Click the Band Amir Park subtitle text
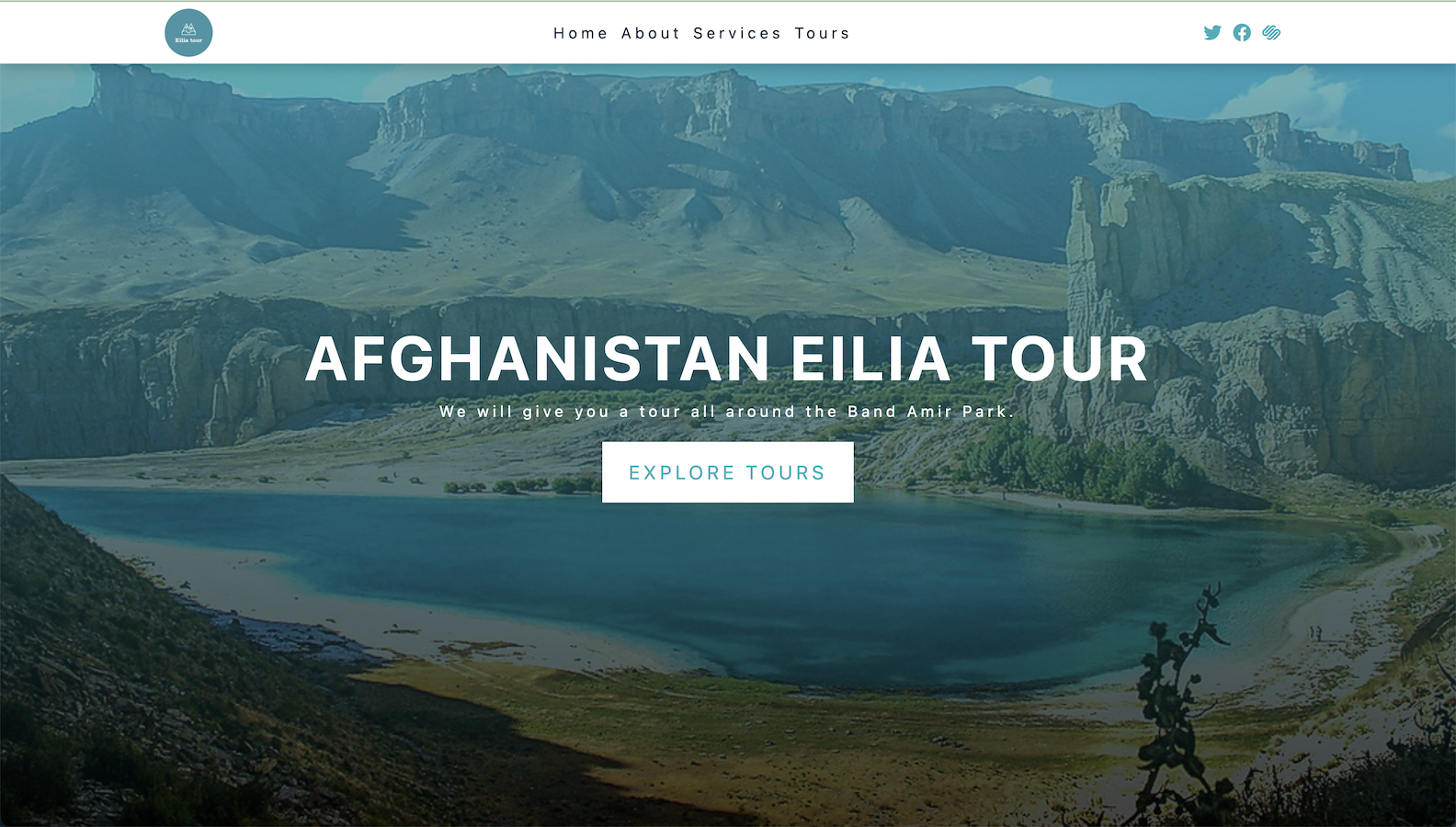The width and height of the screenshot is (1456, 827). tap(727, 412)
